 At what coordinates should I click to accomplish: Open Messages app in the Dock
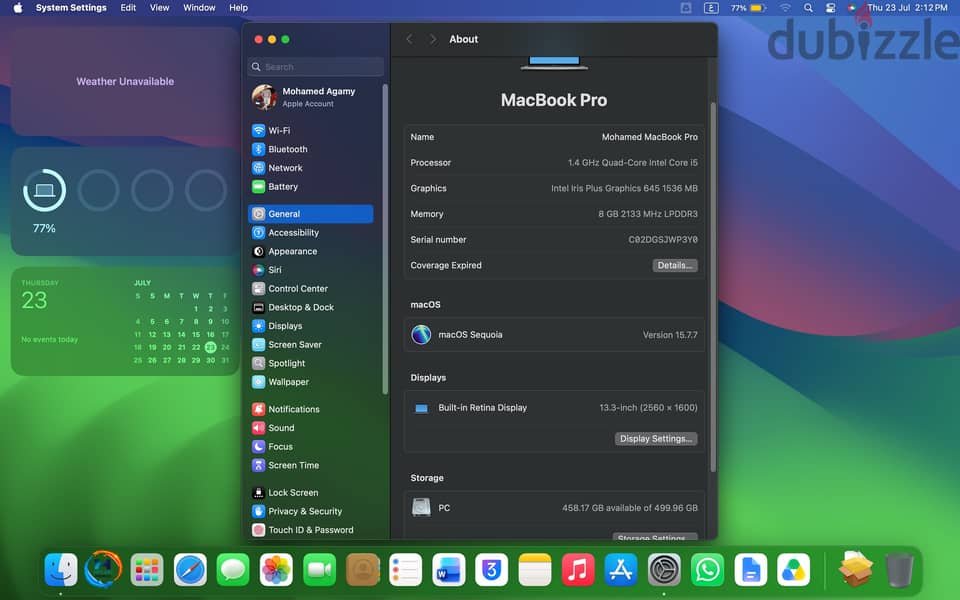click(233, 569)
